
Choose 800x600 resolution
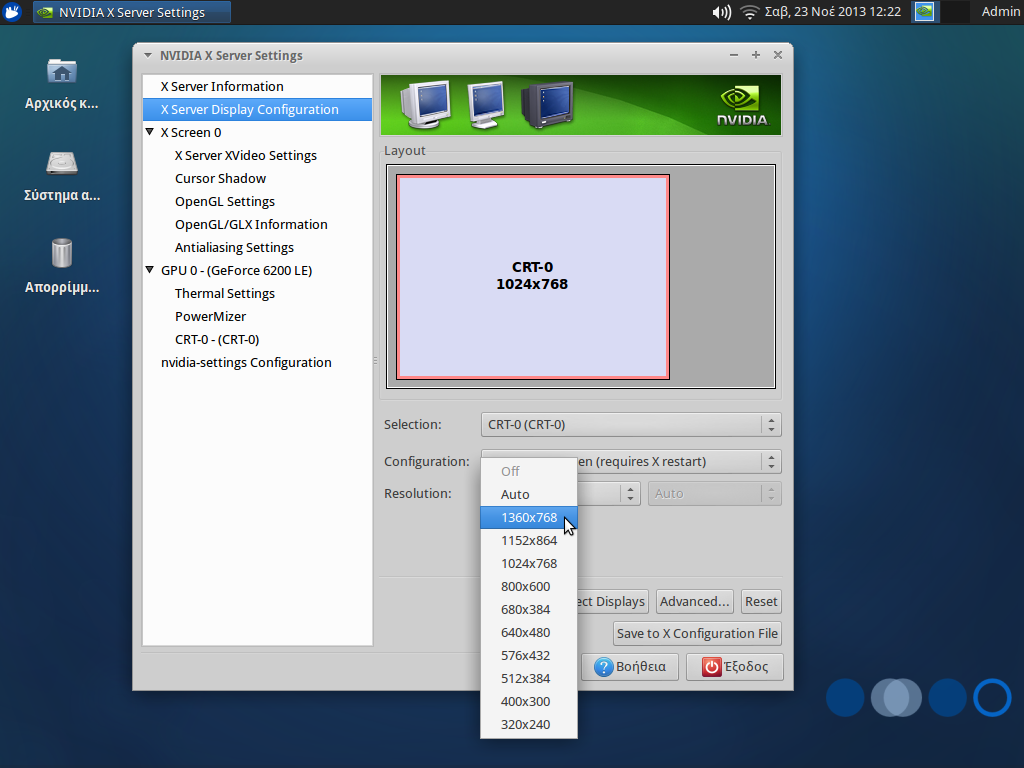529,586
